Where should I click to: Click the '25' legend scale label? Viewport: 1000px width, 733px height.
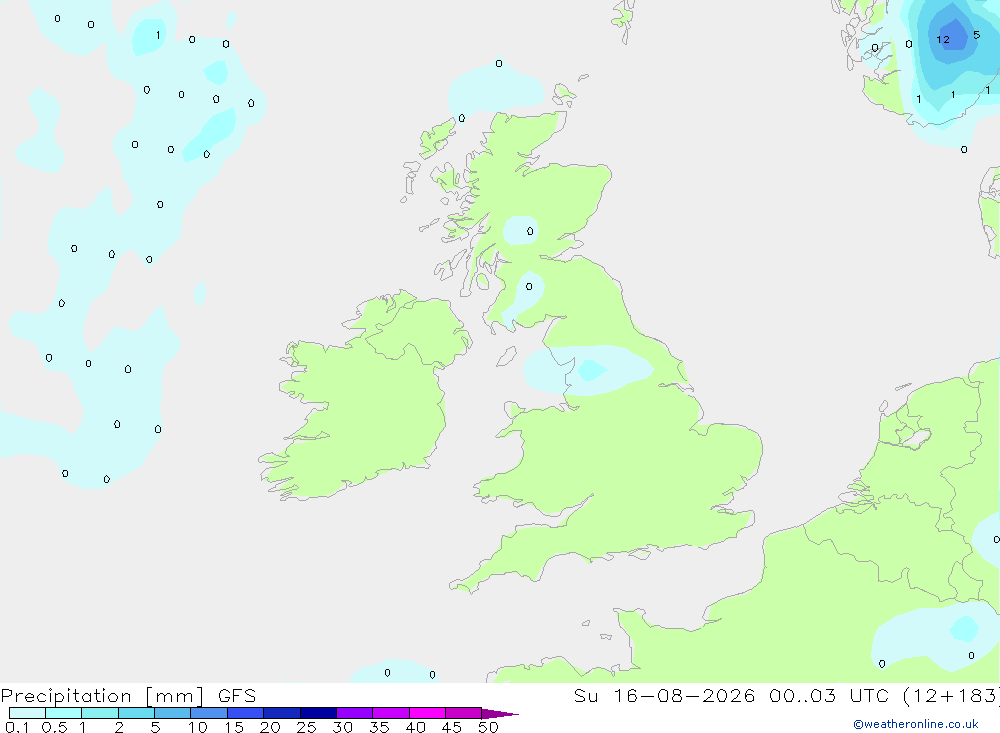pos(306,727)
